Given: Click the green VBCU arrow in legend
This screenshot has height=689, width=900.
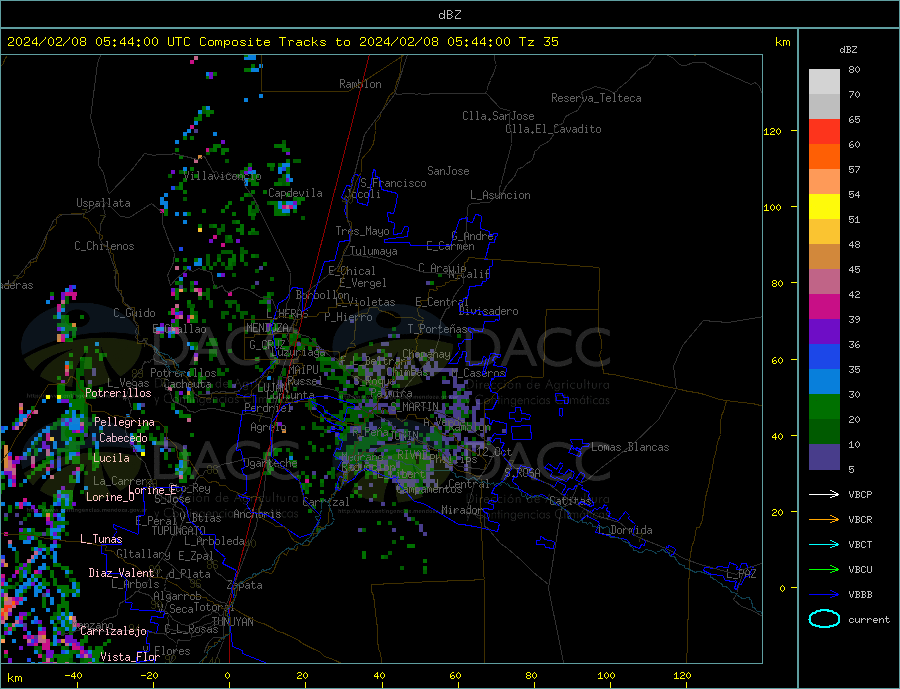Looking at the screenshot, I should tap(826, 570).
